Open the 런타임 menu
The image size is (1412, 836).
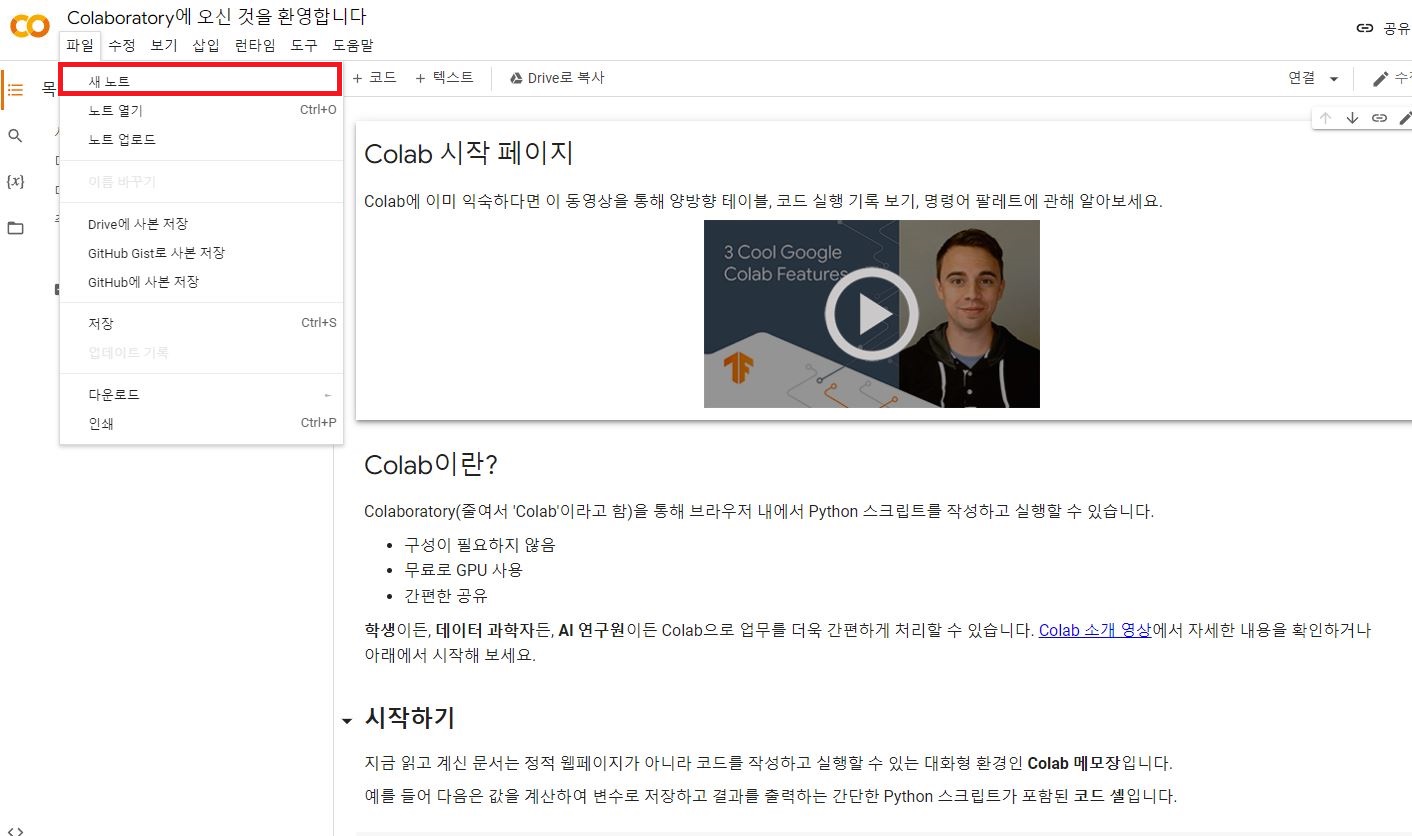(255, 45)
